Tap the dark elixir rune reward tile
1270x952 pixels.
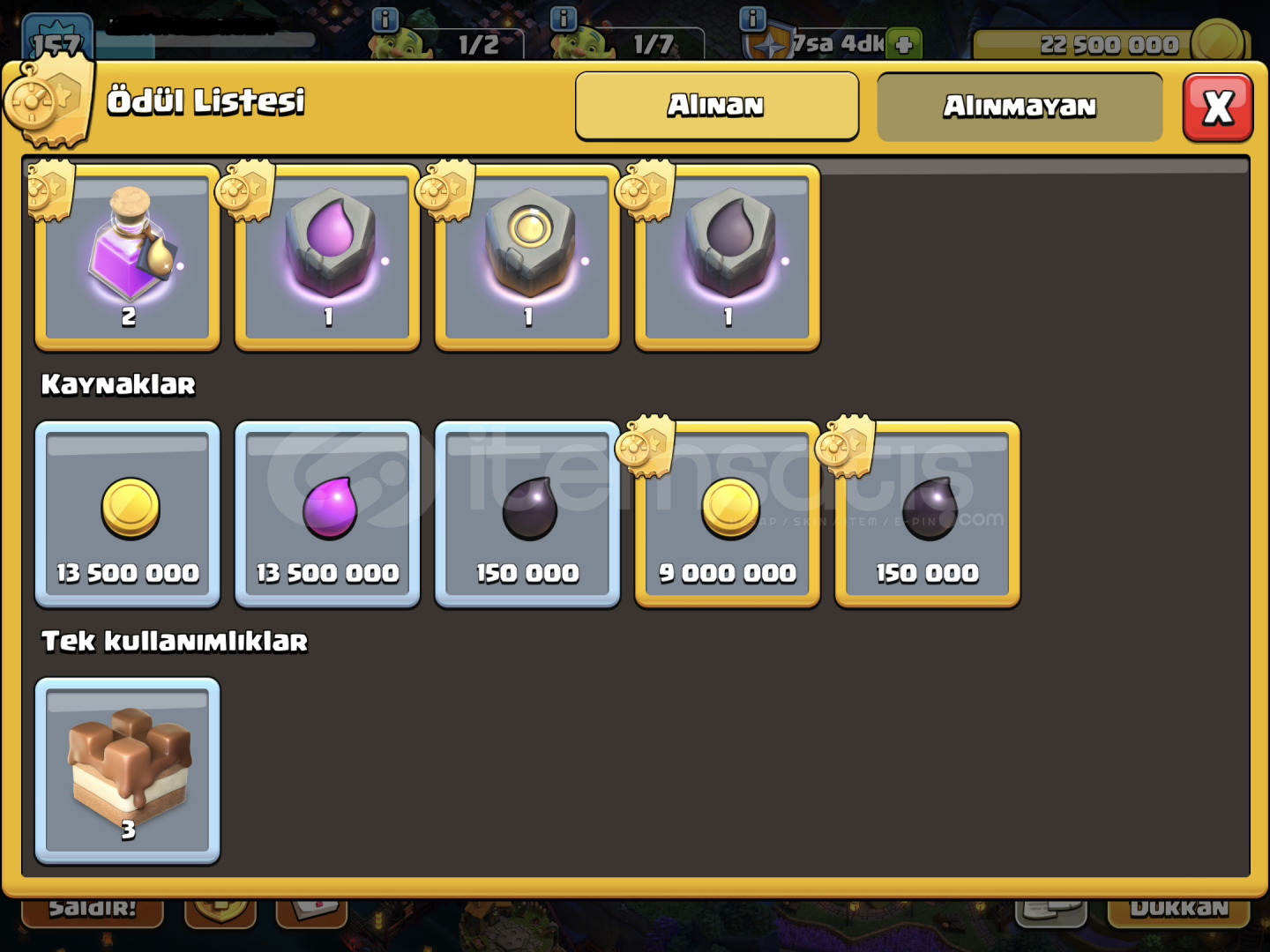pos(728,257)
